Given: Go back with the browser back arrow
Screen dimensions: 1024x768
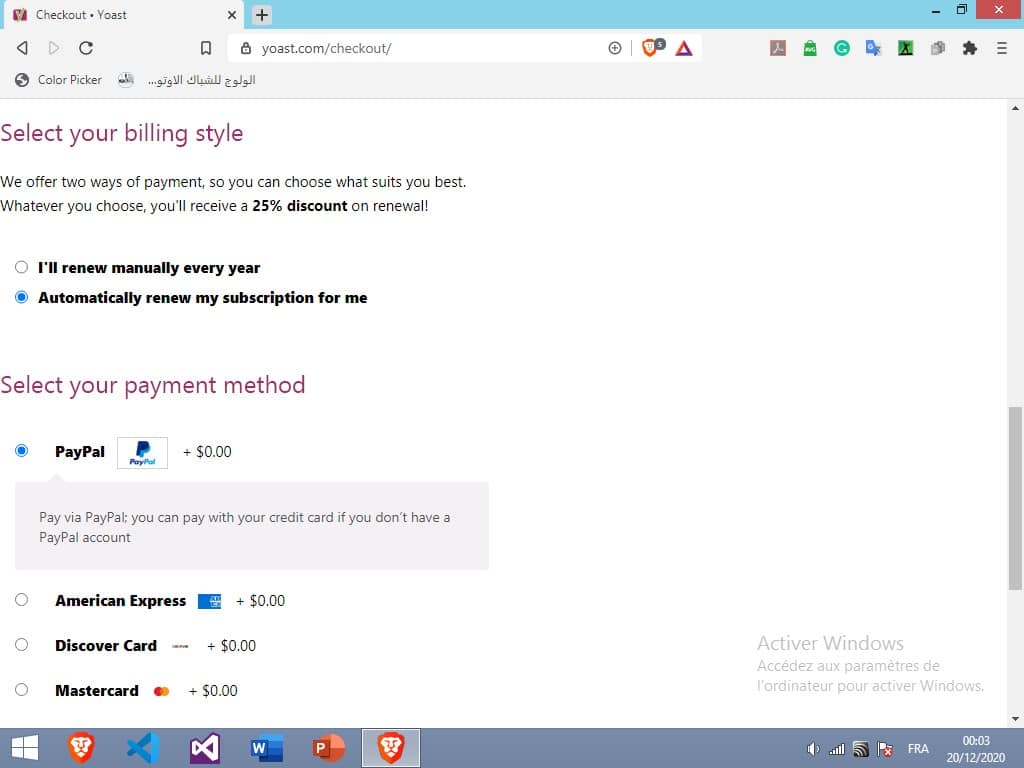Looking at the screenshot, I should (x=22, y=48).
